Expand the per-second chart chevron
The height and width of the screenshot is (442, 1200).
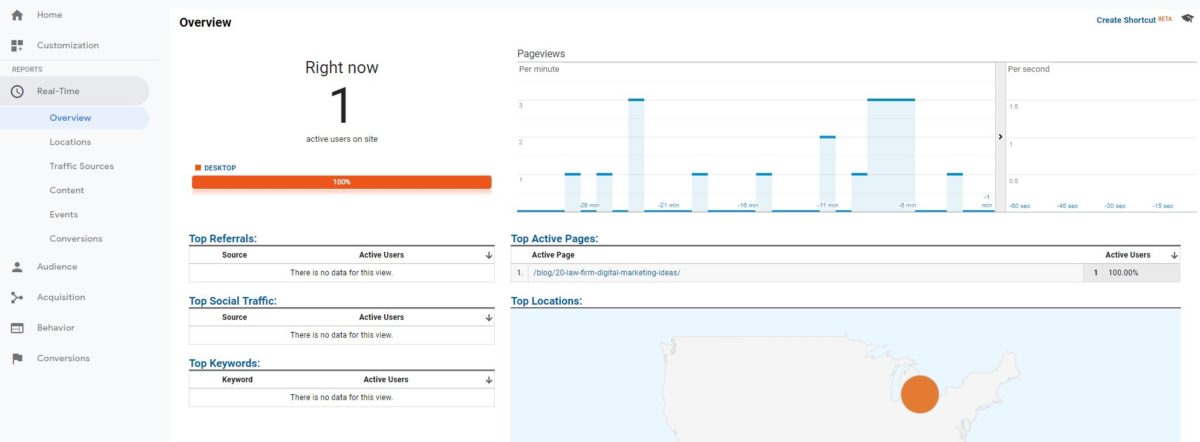1000,136
